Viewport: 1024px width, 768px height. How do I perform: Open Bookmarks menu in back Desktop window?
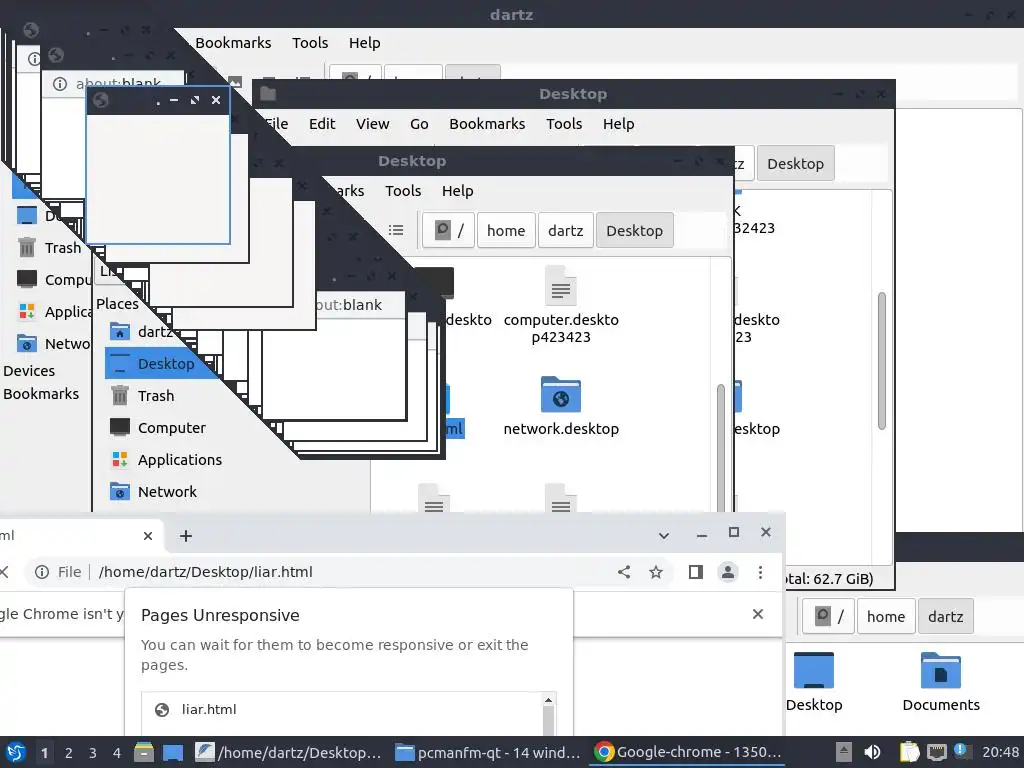[x=487, y=123]
